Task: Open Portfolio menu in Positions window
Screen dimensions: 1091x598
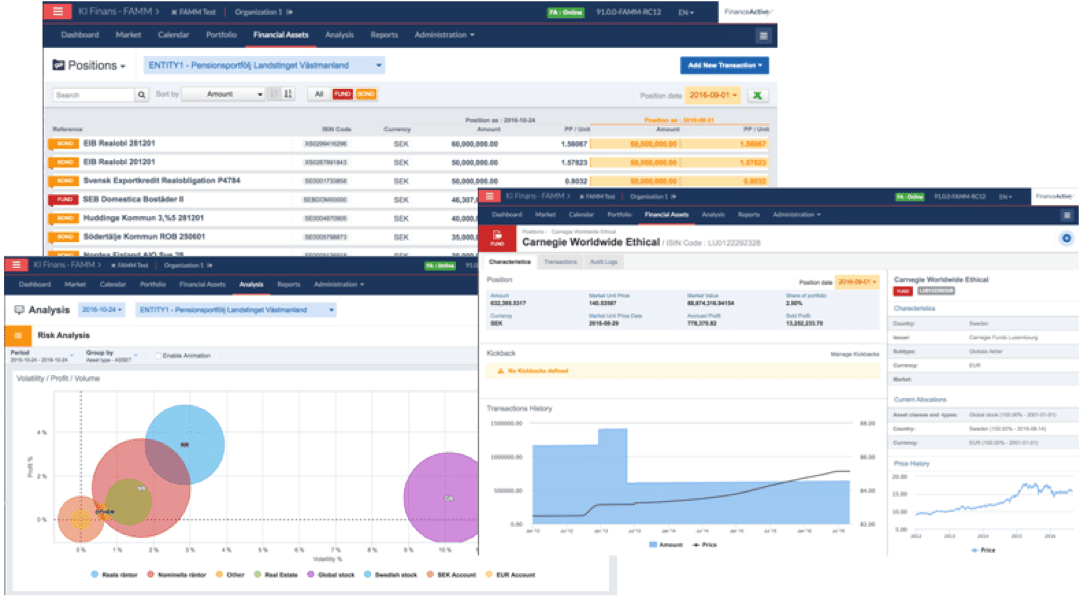Action: 221,35
